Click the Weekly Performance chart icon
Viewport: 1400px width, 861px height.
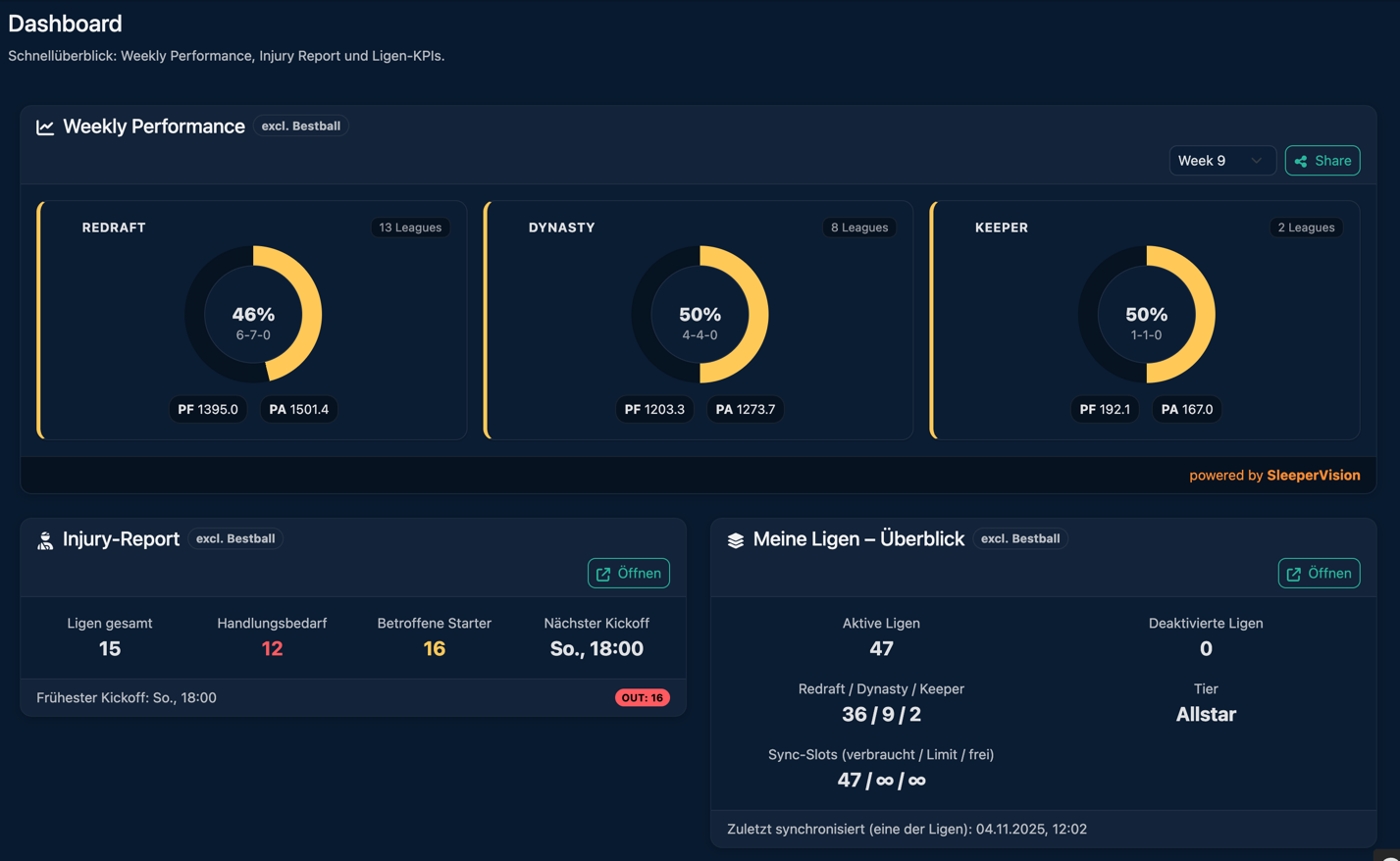click(44, 127)
